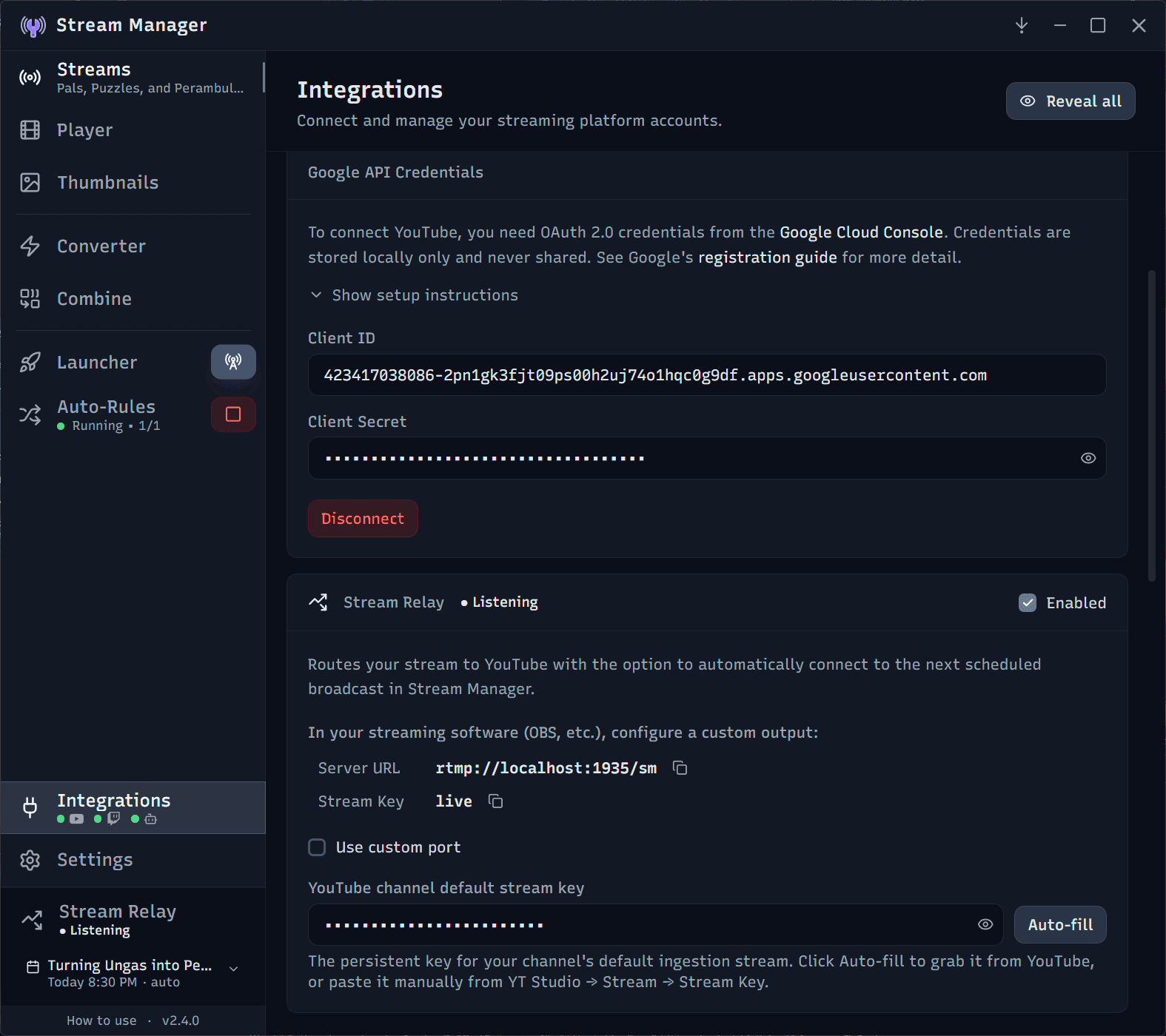Click the Stream Manager logo icon
This screenshot has width=1166, height=1036.
[33, 26]
